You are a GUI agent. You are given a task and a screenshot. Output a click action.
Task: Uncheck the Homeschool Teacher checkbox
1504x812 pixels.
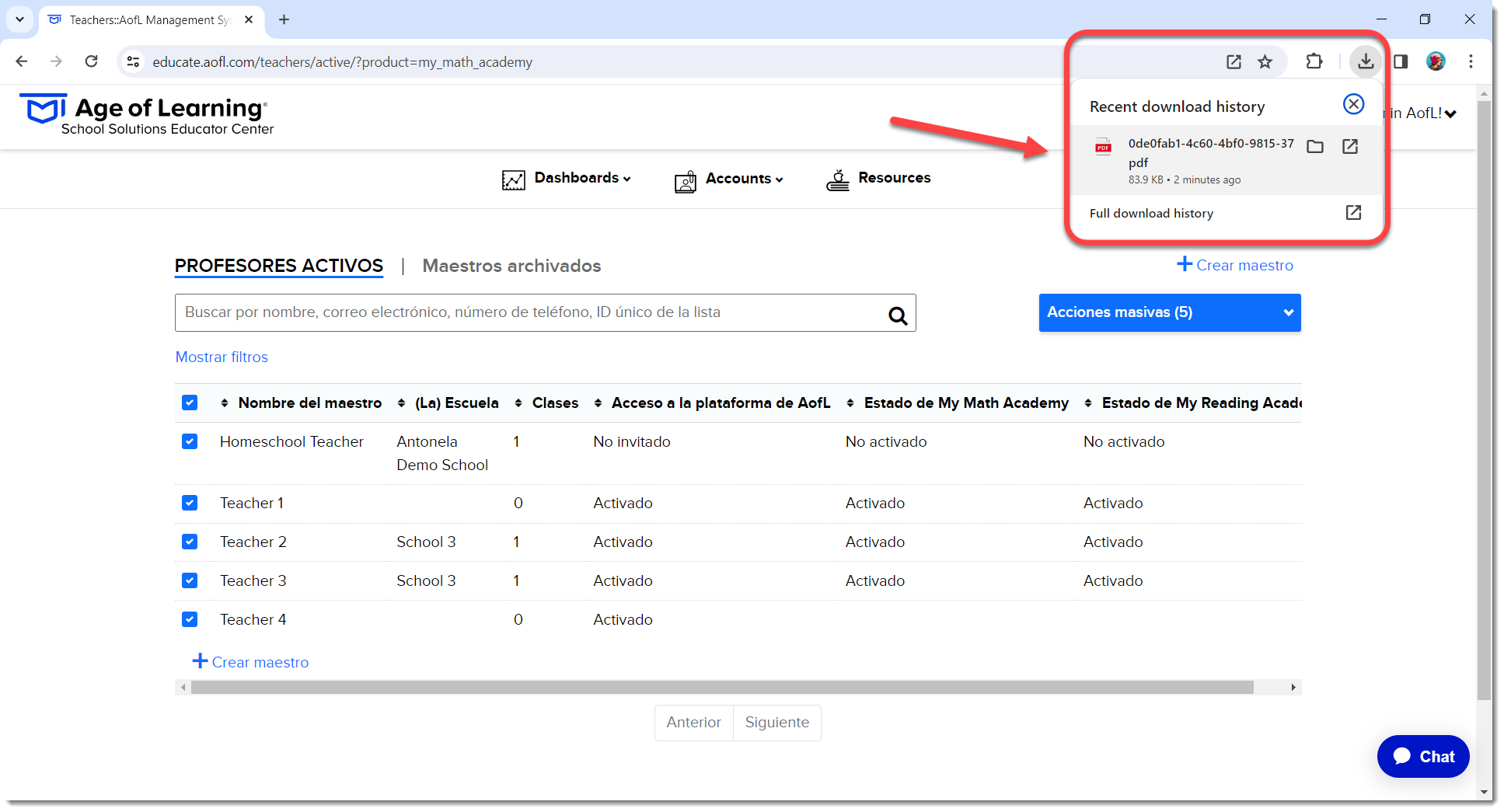coord(190,441)
